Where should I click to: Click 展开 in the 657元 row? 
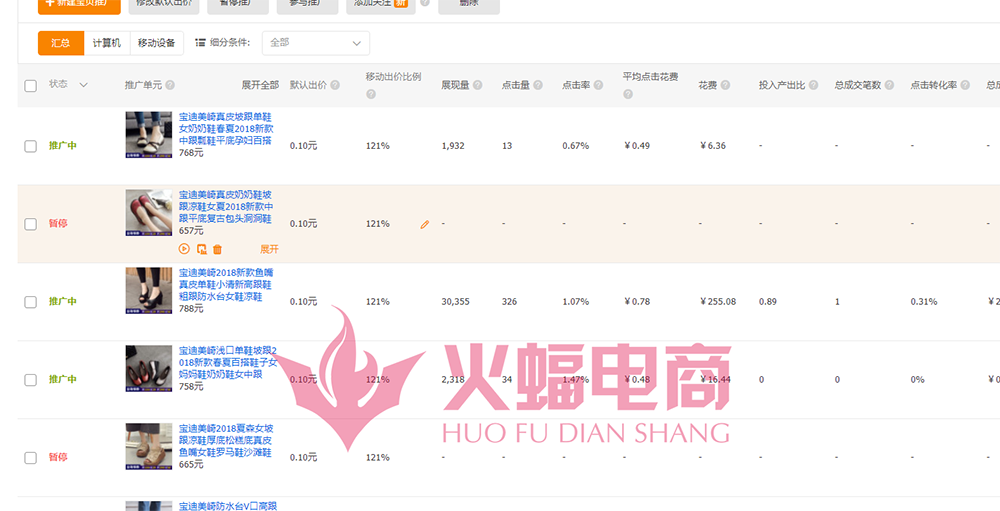click(269, 249)
